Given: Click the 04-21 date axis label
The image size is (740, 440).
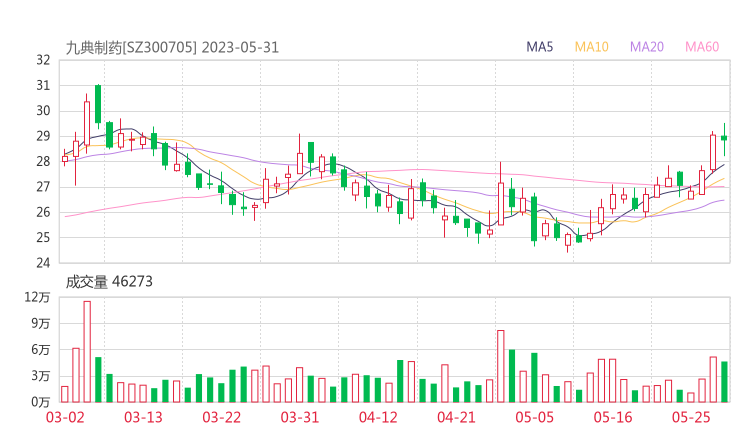Looking at the screenshot, I should (x=456, y=417).
